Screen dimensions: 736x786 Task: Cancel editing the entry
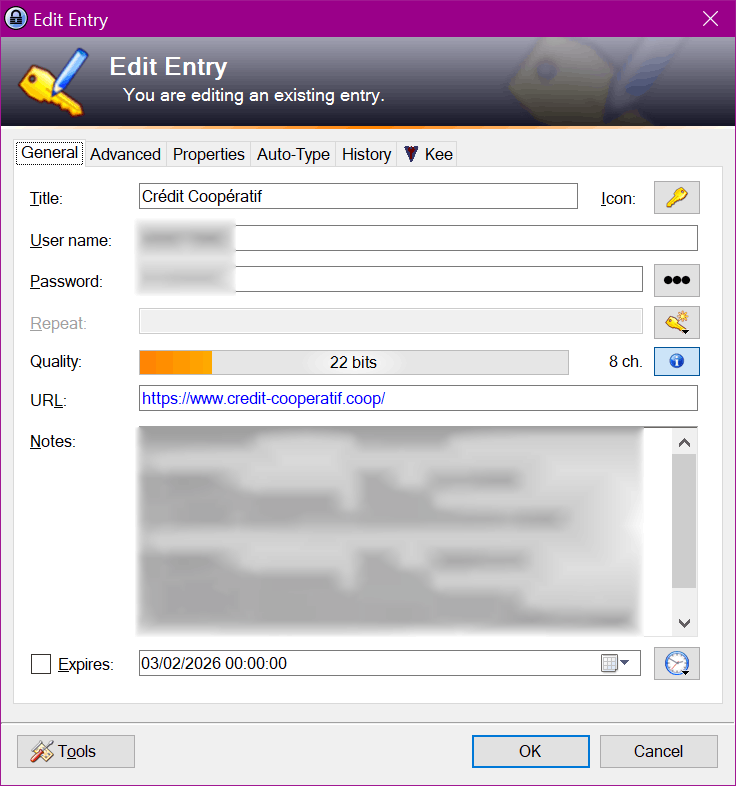pyautogui.click(x=658, y=751)
